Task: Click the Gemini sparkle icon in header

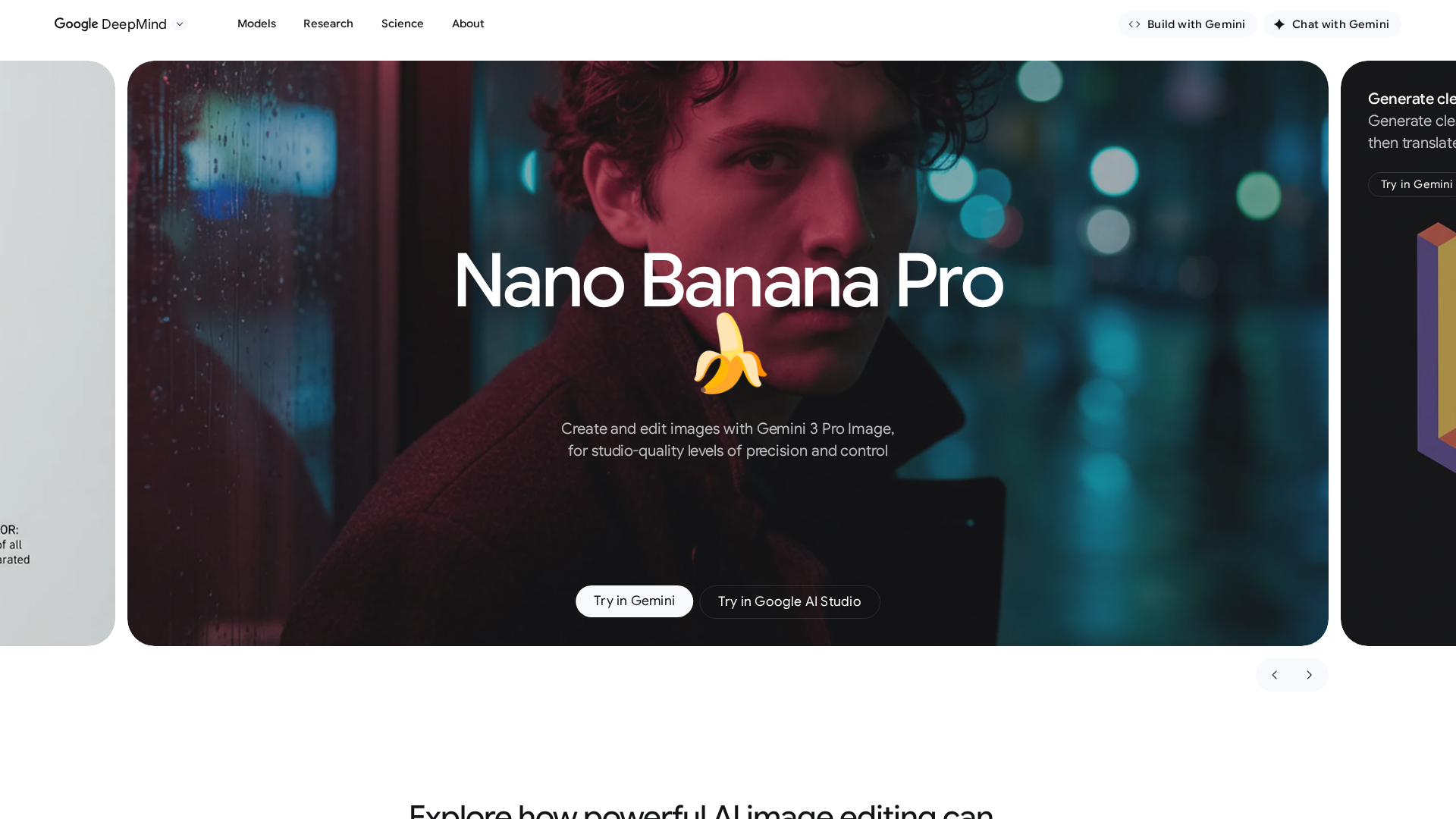Action: [x=1279, y=24]
